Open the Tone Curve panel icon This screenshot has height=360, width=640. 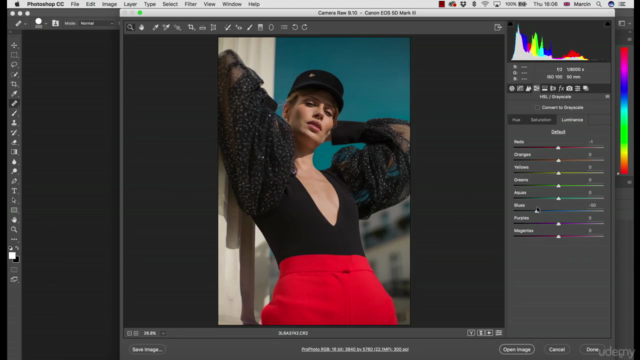coord(520,88)
